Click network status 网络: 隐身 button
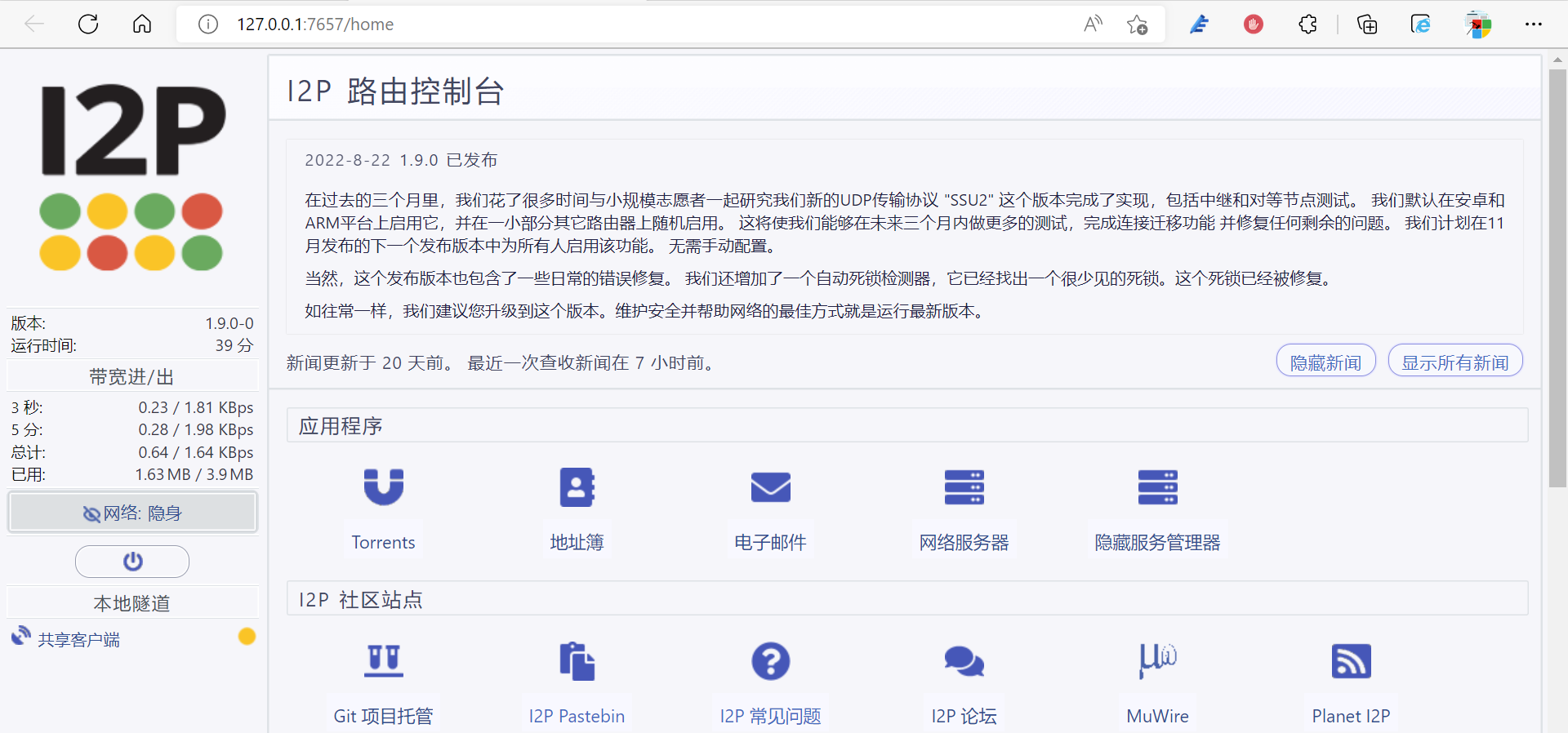The width and height of the screenshot is (1568, 733). 132,513
